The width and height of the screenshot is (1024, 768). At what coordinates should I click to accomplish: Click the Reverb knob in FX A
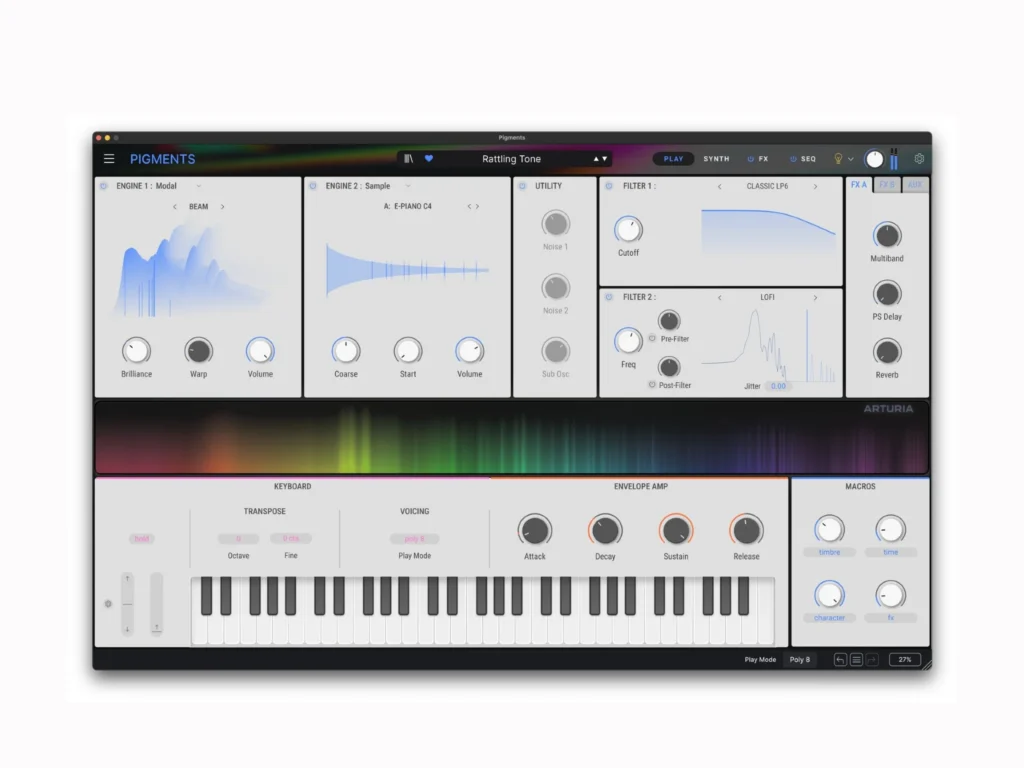pos(887,352)
